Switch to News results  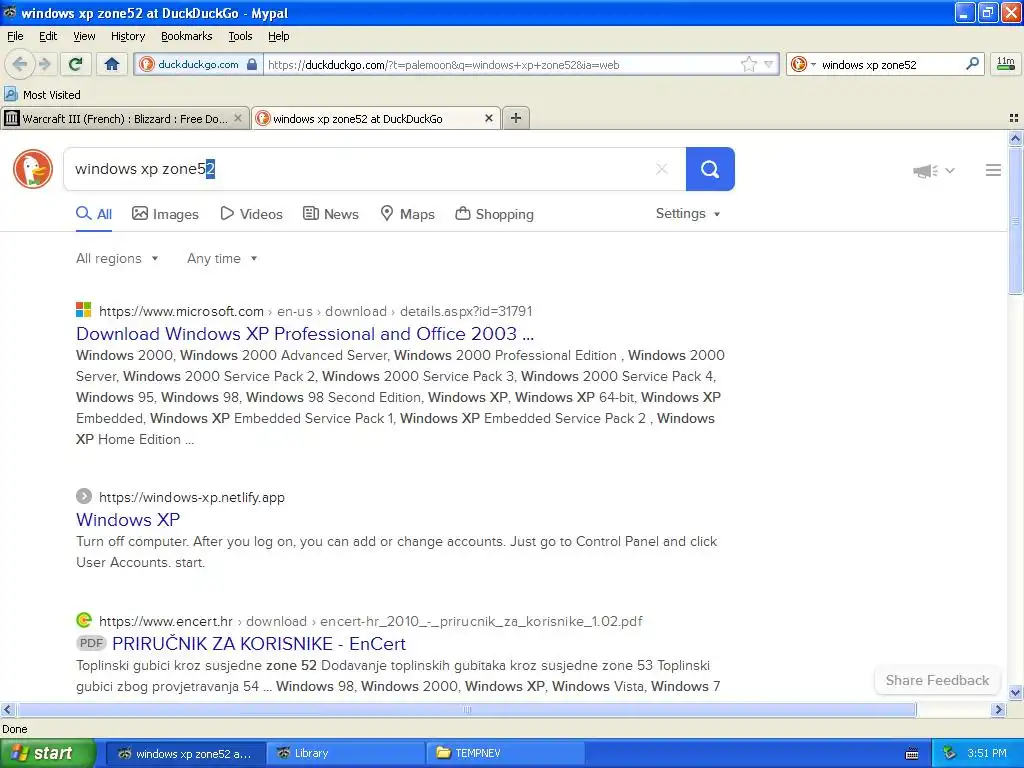pos(331,214)
